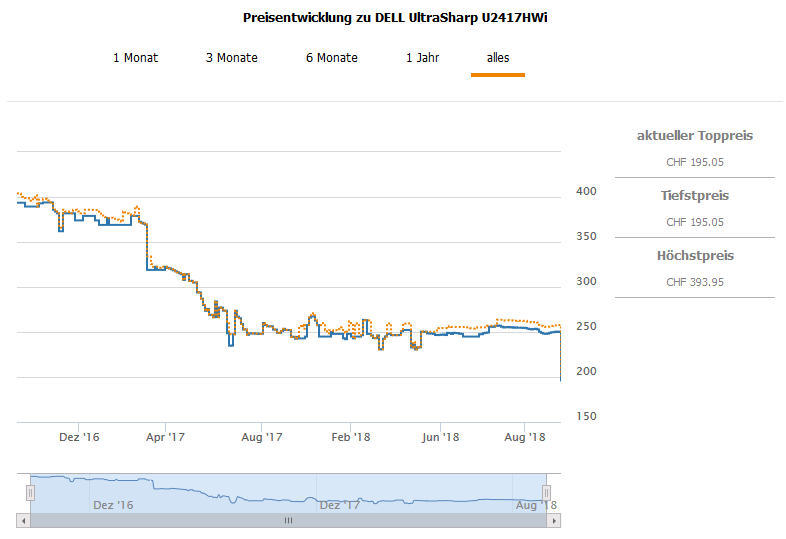786x539 pixels.
Task: Select the alles tab
Action: point(498,58)
